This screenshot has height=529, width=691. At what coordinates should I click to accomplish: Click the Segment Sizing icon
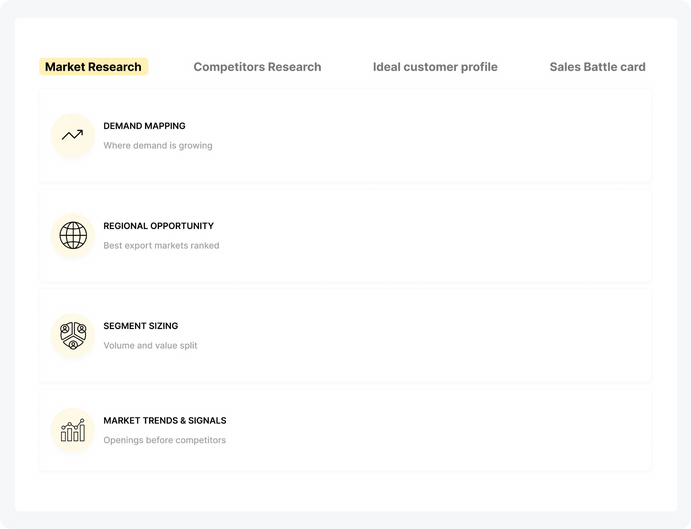[73, 335]
